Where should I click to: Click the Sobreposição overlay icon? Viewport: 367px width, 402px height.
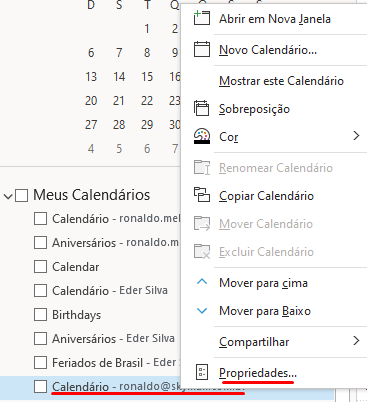(202, 108)
